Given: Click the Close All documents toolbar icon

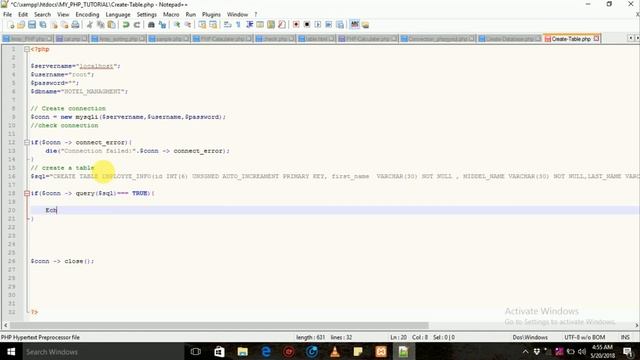Looking at the screenshot, I should click(64, 25).
